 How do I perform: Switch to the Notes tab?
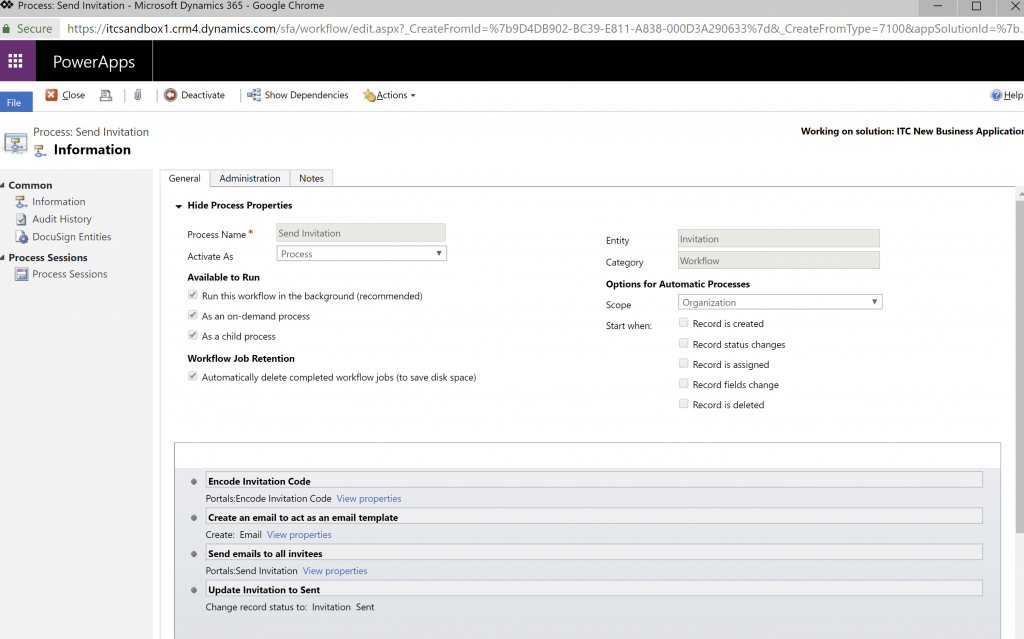tap(312, 178)
